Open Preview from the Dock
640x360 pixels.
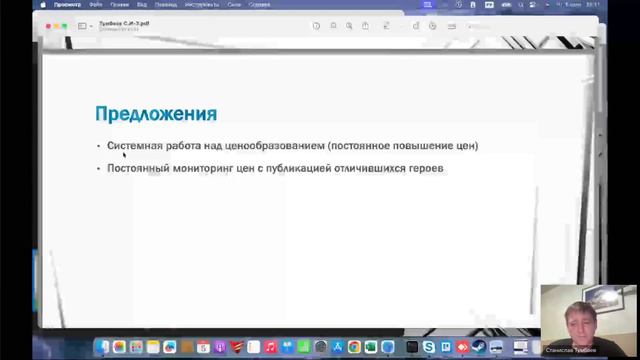point(496,347)
